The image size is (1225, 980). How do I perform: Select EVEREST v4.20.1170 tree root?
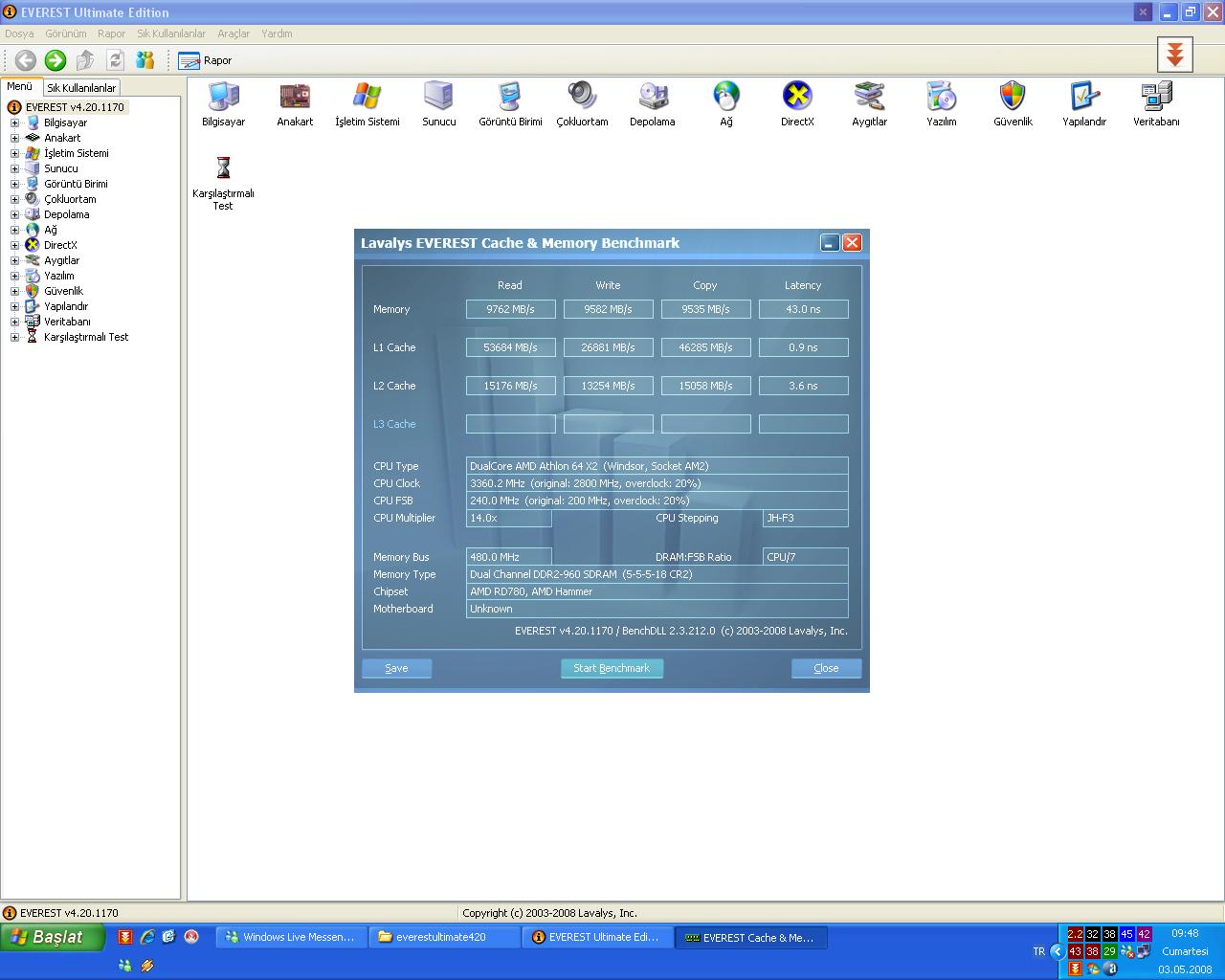pos(75,107)
